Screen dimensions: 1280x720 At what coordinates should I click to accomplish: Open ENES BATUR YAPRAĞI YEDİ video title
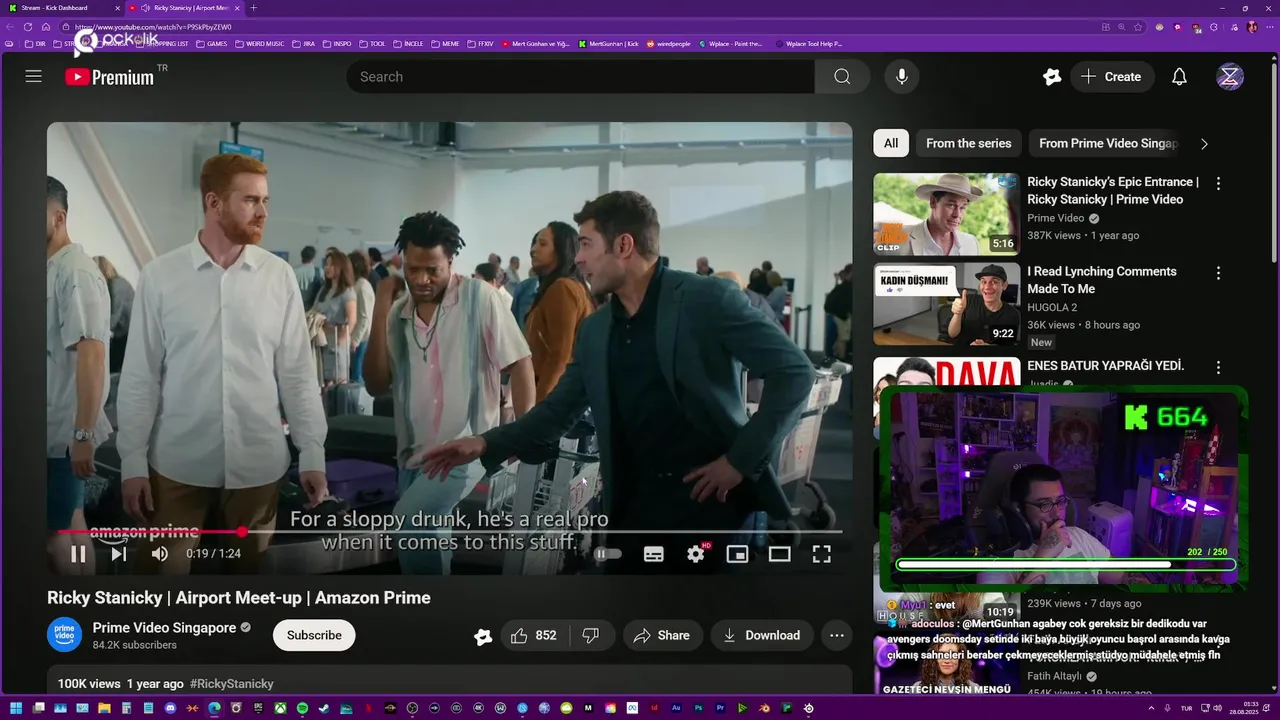click(1106, 366)
